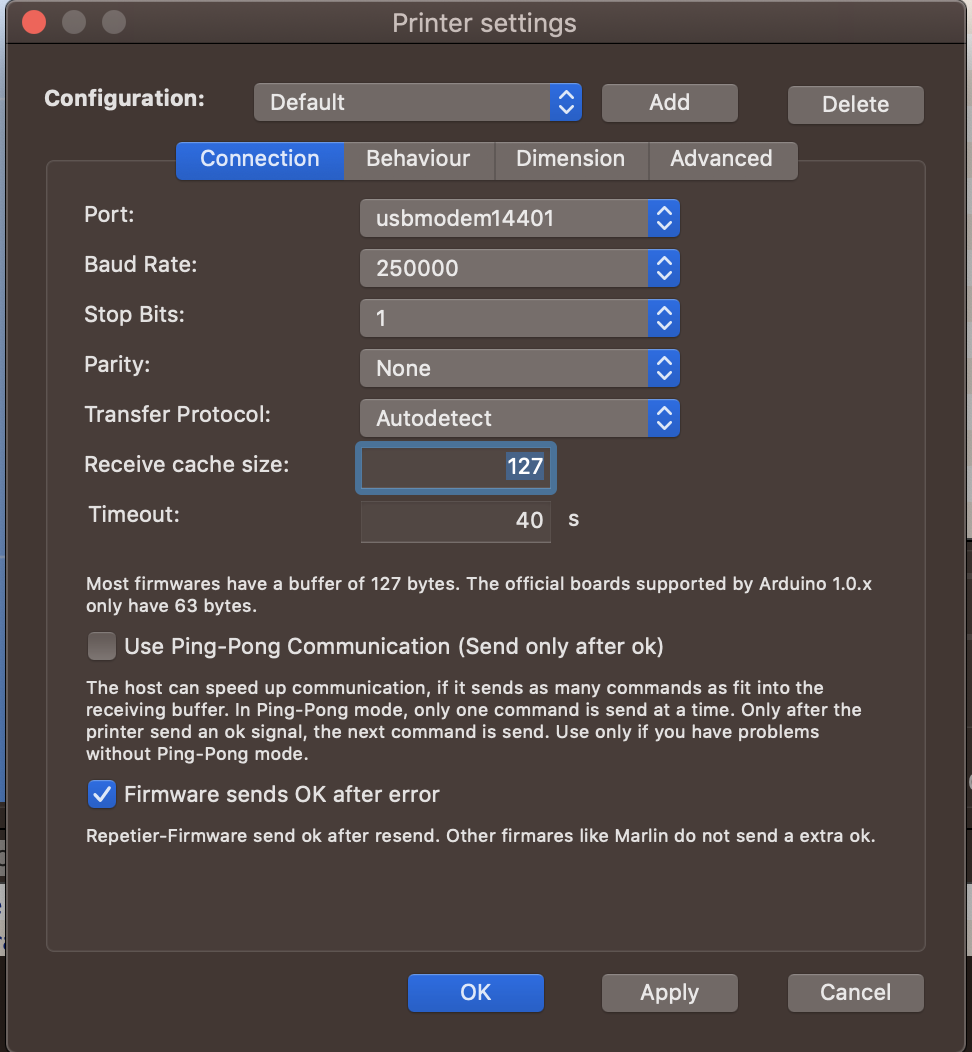Open the Parity dropdown showing None
Viewport: 972px width, 1052px height.
pos(520,368)
